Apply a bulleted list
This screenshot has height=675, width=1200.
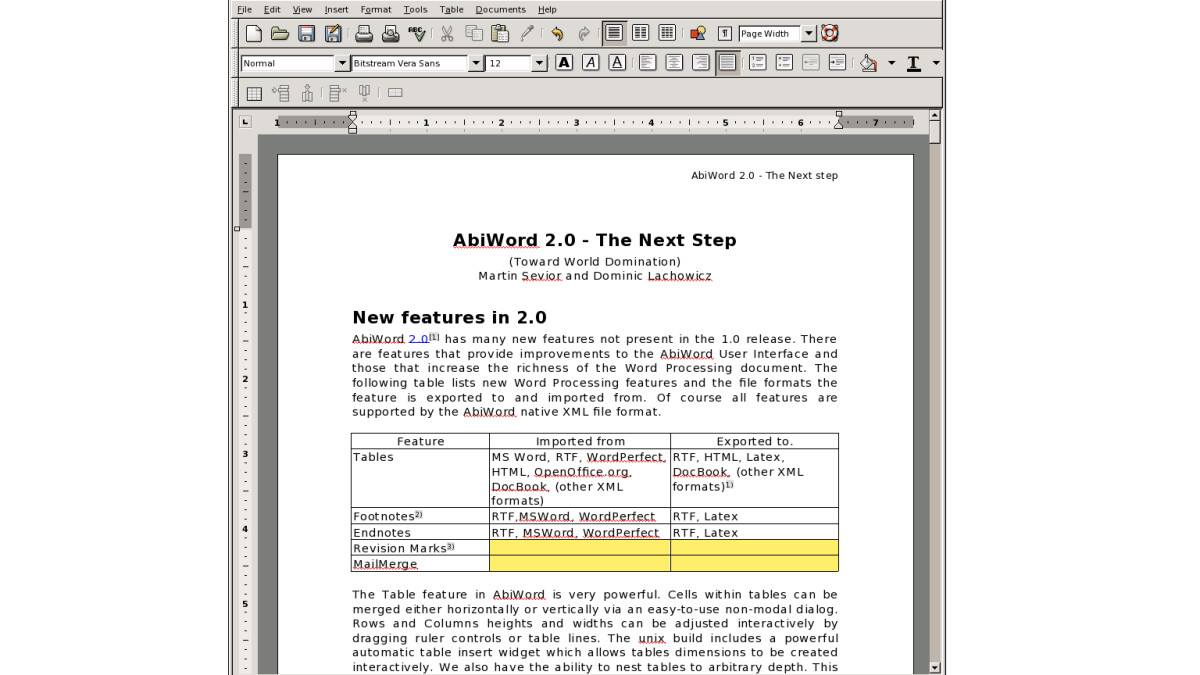(x=785, y=63)
